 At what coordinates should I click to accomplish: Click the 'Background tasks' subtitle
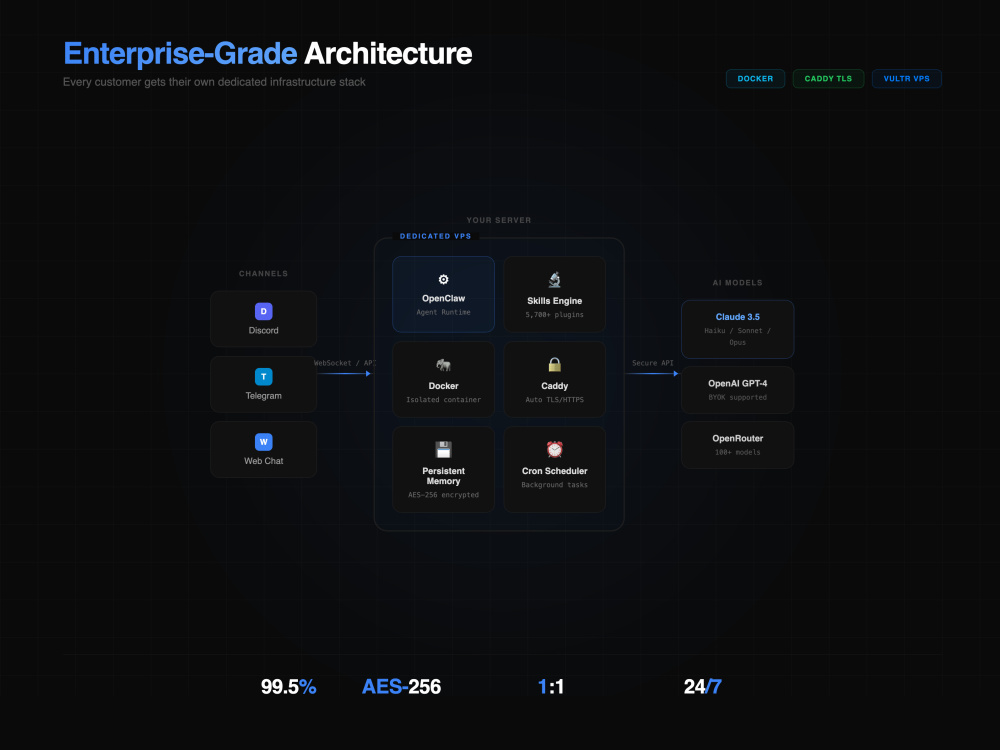[x=555, y=485]
